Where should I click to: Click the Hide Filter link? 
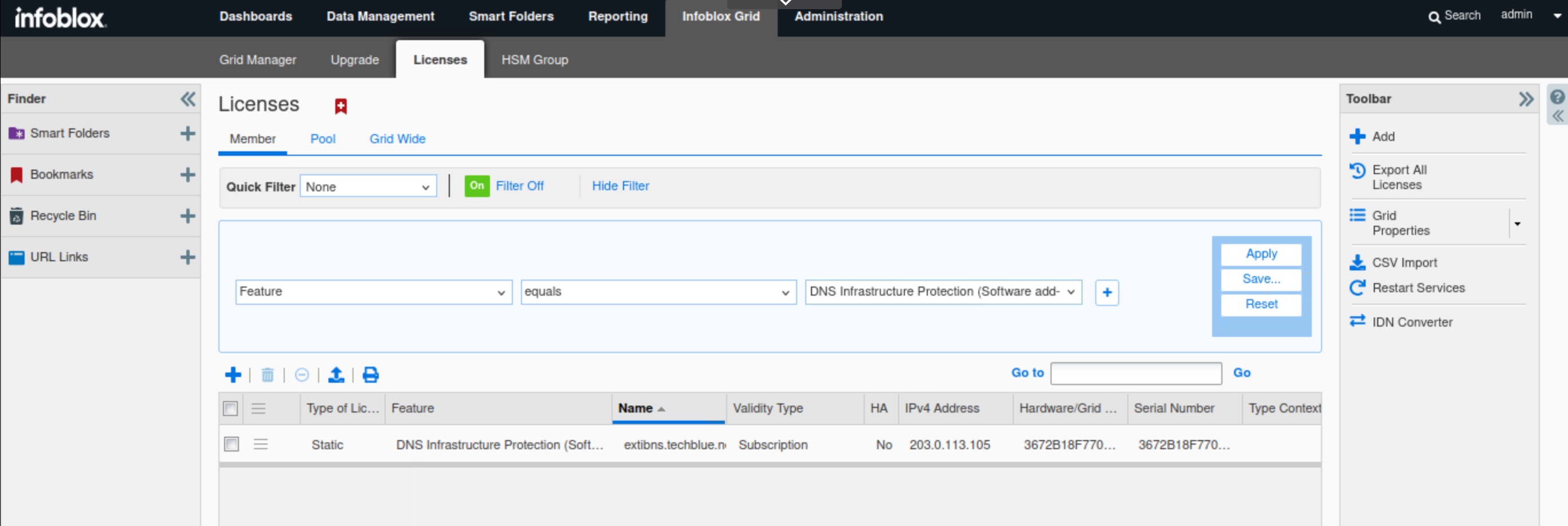[x=620, y=186]
